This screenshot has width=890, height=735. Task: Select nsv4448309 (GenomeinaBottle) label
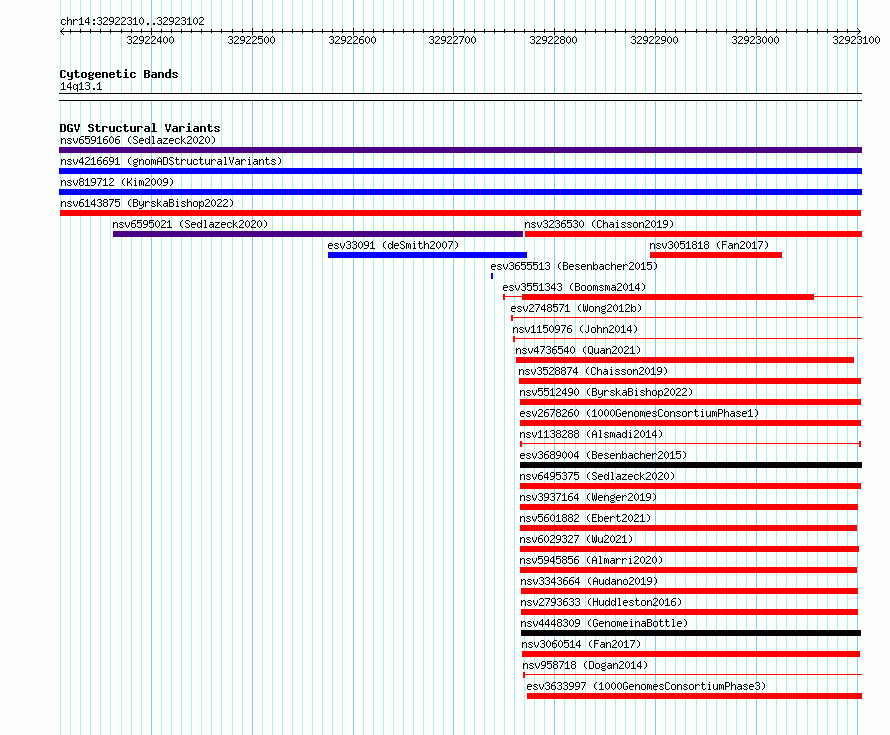coord(604,623)
